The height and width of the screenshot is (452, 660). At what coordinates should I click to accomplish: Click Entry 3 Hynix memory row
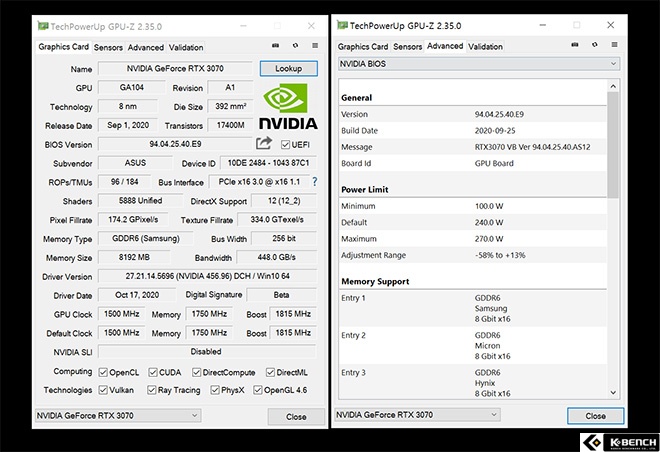click(x=473, y=382)
